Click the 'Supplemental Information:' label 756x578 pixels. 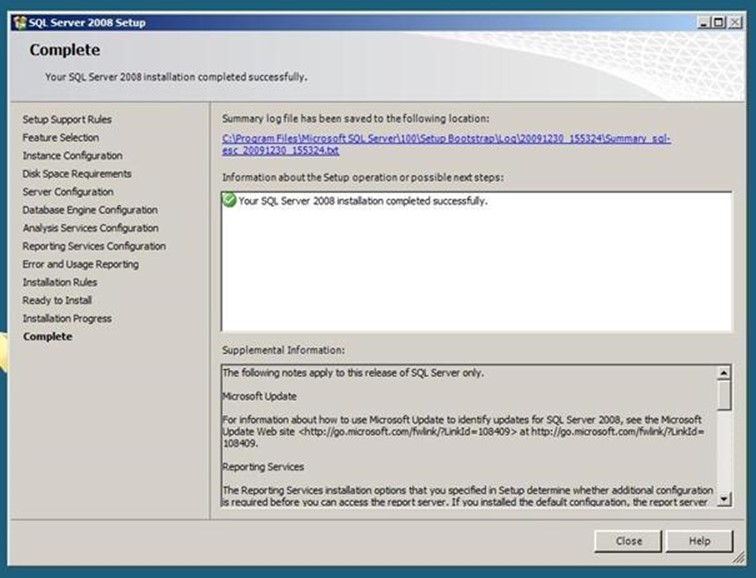pos(284,350)
